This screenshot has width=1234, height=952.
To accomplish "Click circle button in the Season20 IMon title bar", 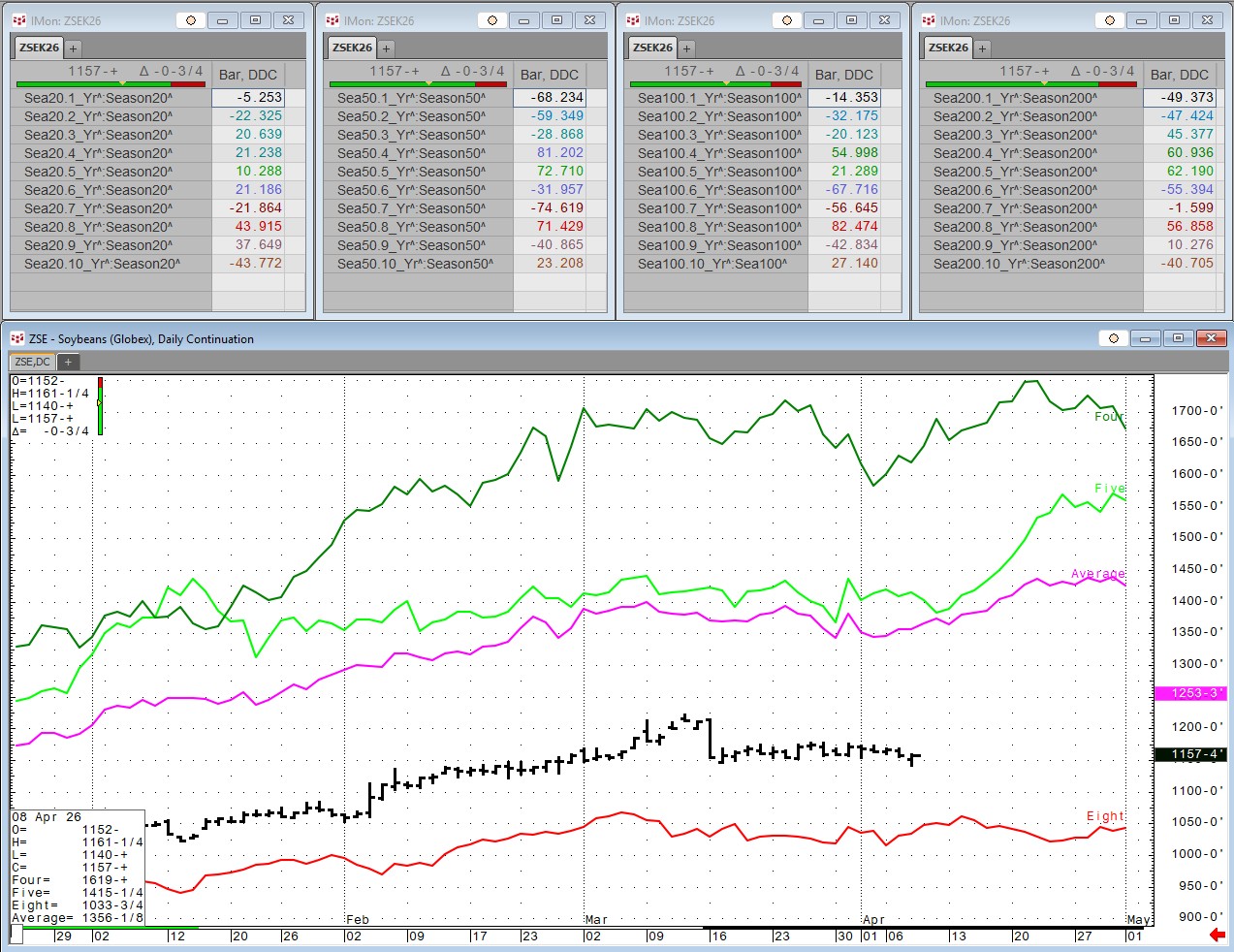I will 190,20.
